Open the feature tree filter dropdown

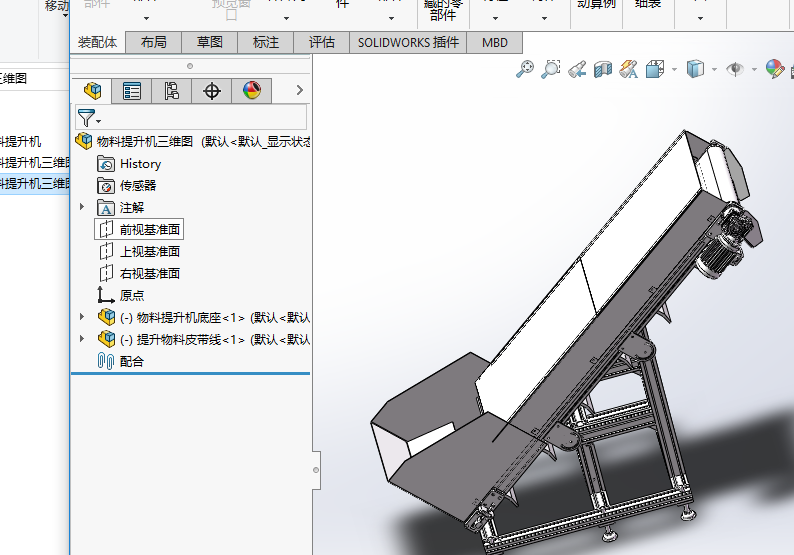click(x=90, y=118)
